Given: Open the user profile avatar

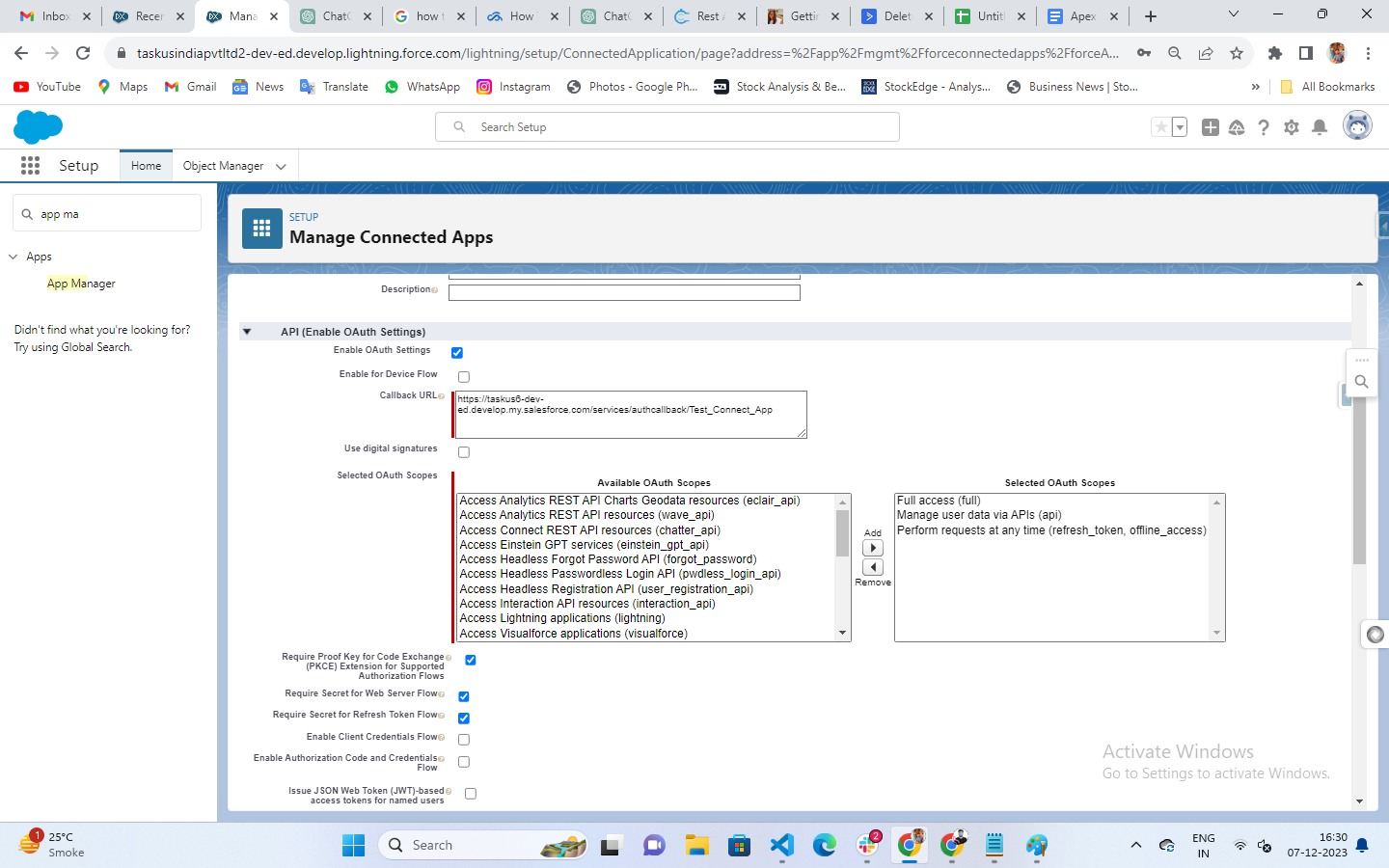Looking at the screenshot, I should [x=1357, y=126].
